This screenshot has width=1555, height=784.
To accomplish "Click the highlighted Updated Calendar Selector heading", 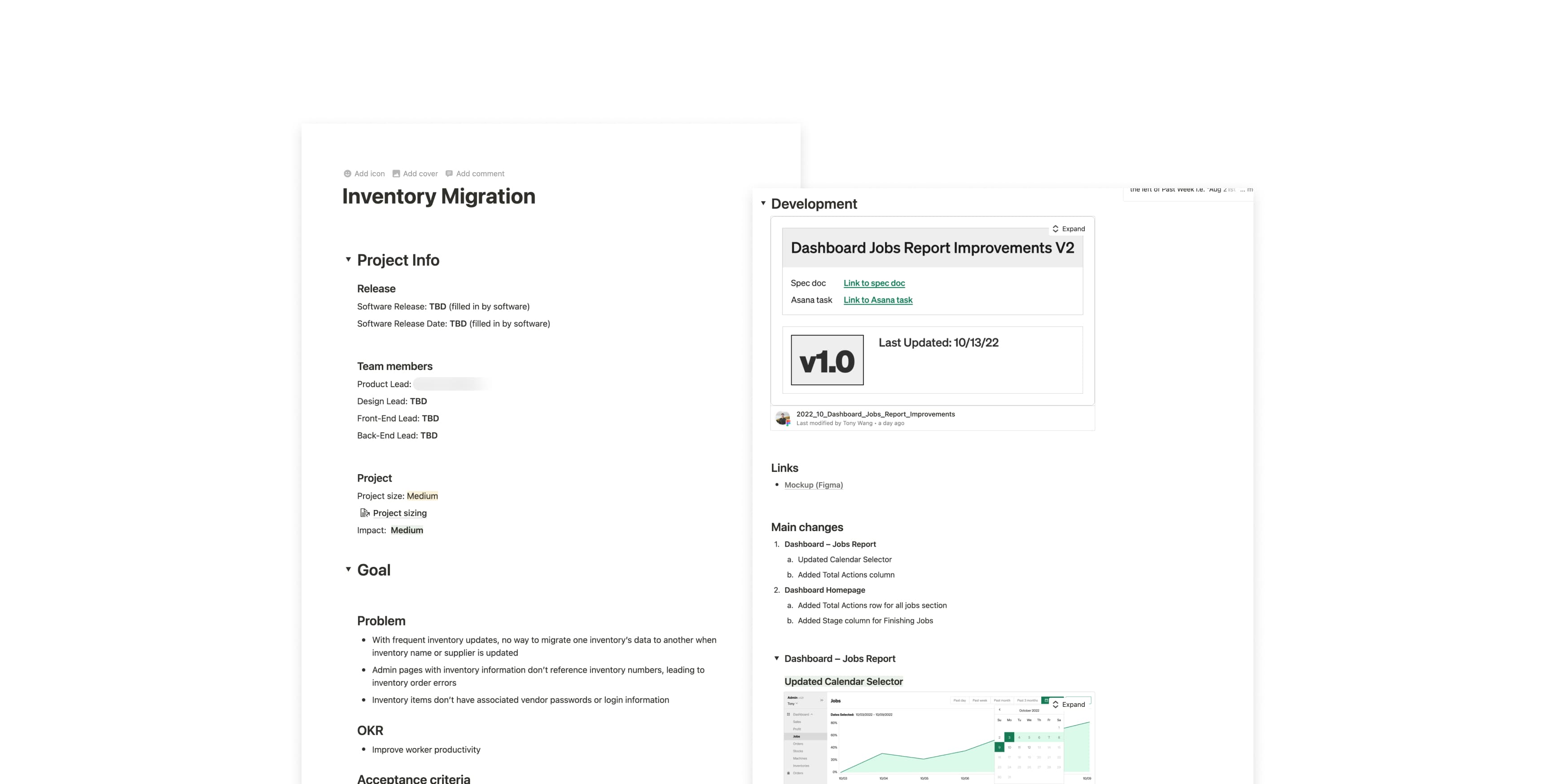I will click(843, 681).
